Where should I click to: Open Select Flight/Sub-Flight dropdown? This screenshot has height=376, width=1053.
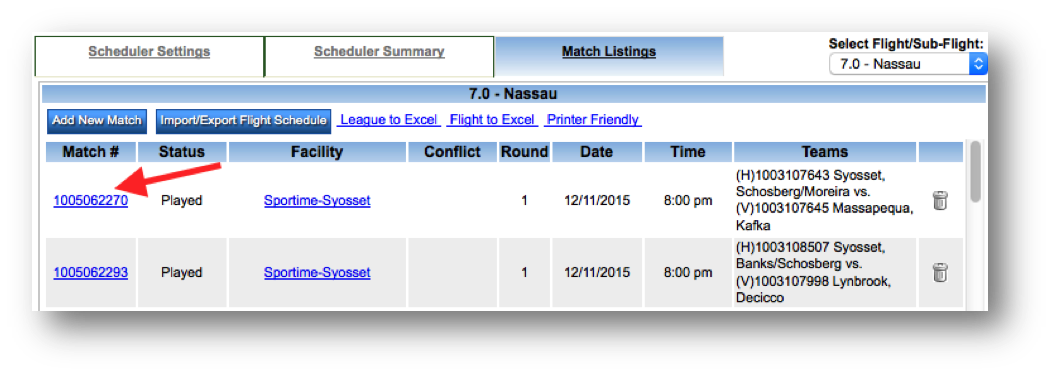[908, 64]
